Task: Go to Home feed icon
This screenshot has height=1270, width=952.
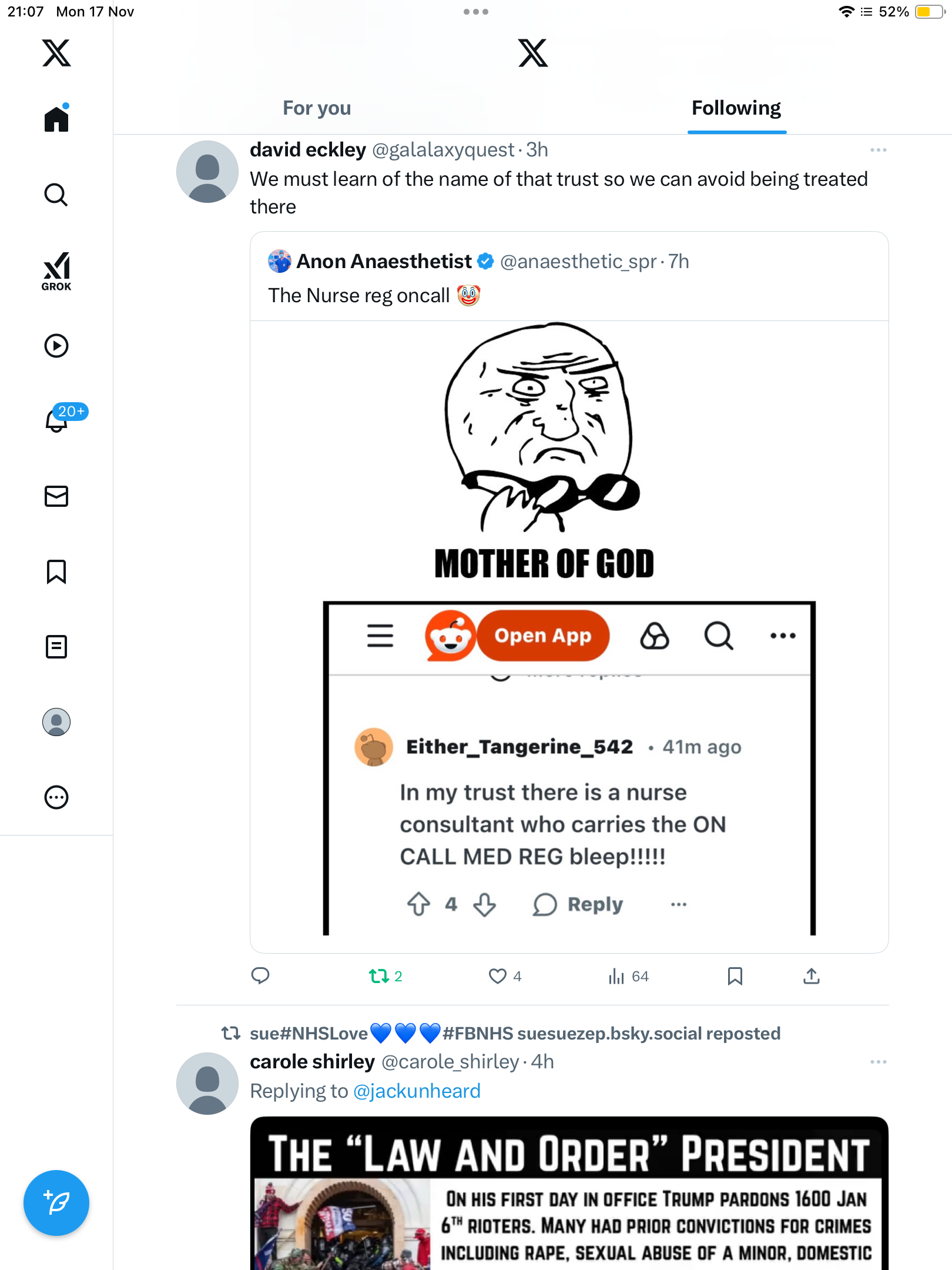Action: tap(56, 119)
